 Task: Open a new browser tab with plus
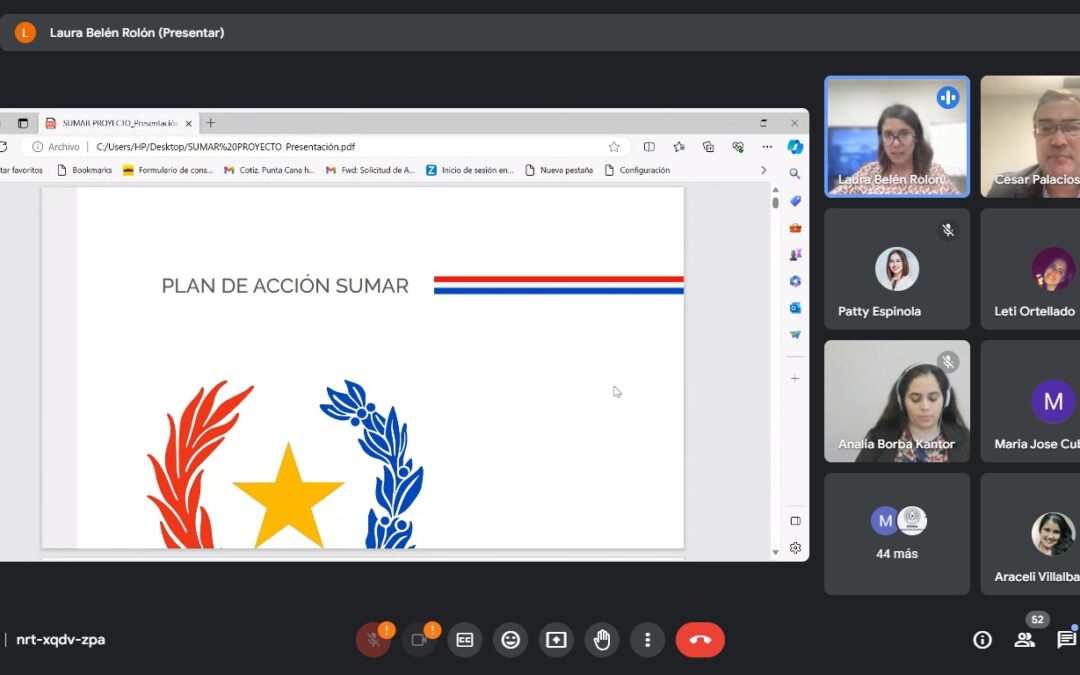coord(210,123)
